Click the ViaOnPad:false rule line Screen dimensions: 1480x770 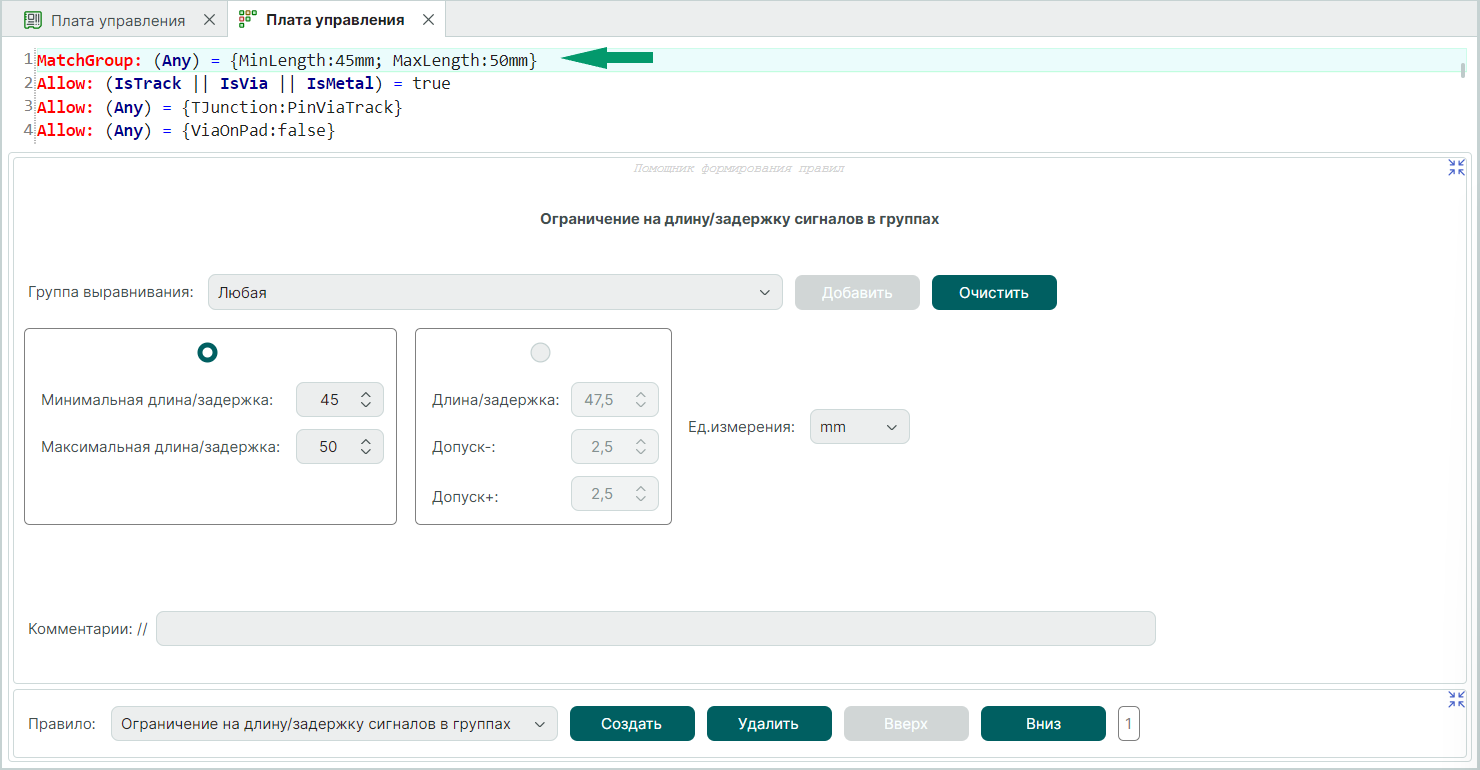186,131
